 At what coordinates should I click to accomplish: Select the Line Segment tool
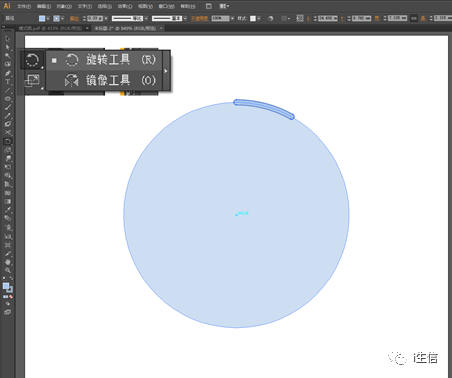(x=8, y=90)
